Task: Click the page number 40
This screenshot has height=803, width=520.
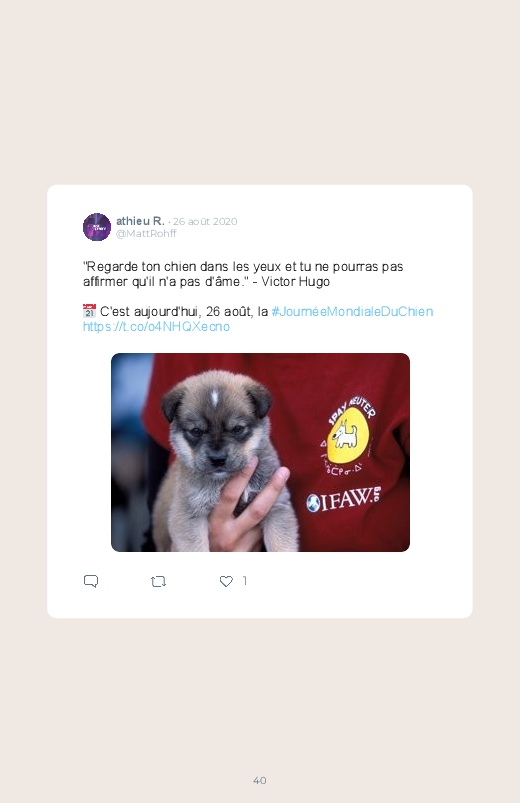Action: (x=260, y=780)
